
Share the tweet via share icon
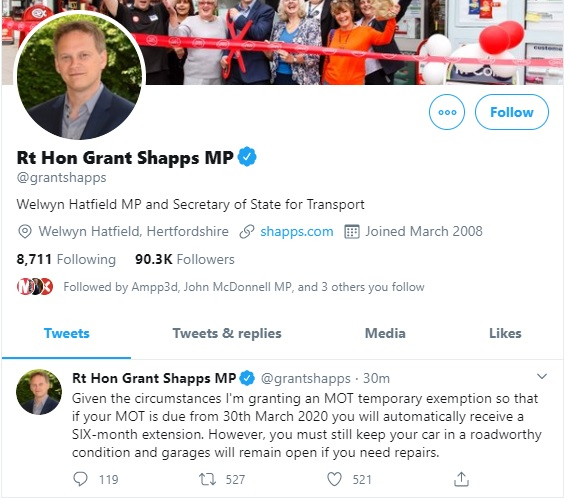[x=461, y=479]
